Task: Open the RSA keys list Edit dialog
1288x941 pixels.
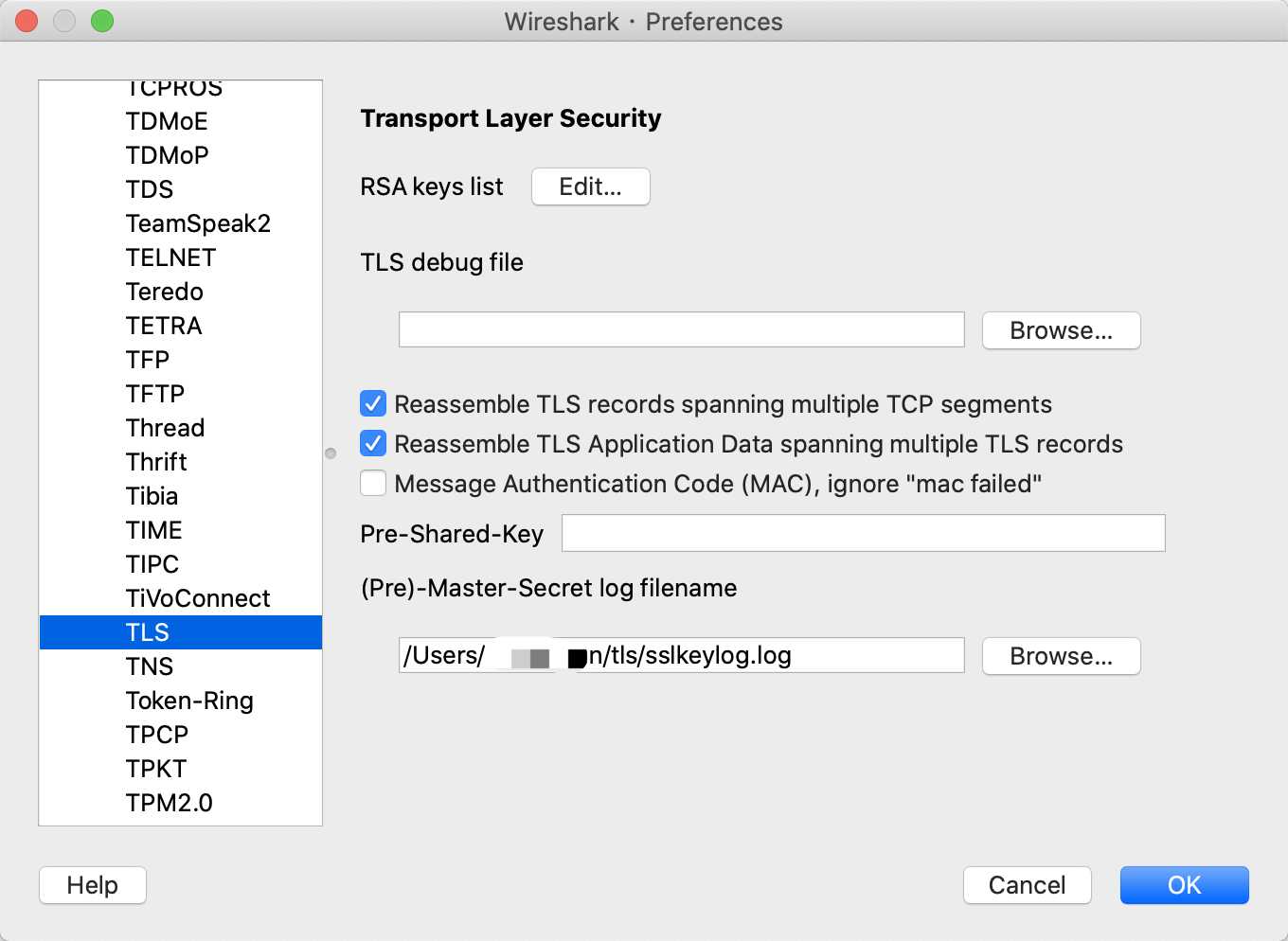Action: click(591, 186)
